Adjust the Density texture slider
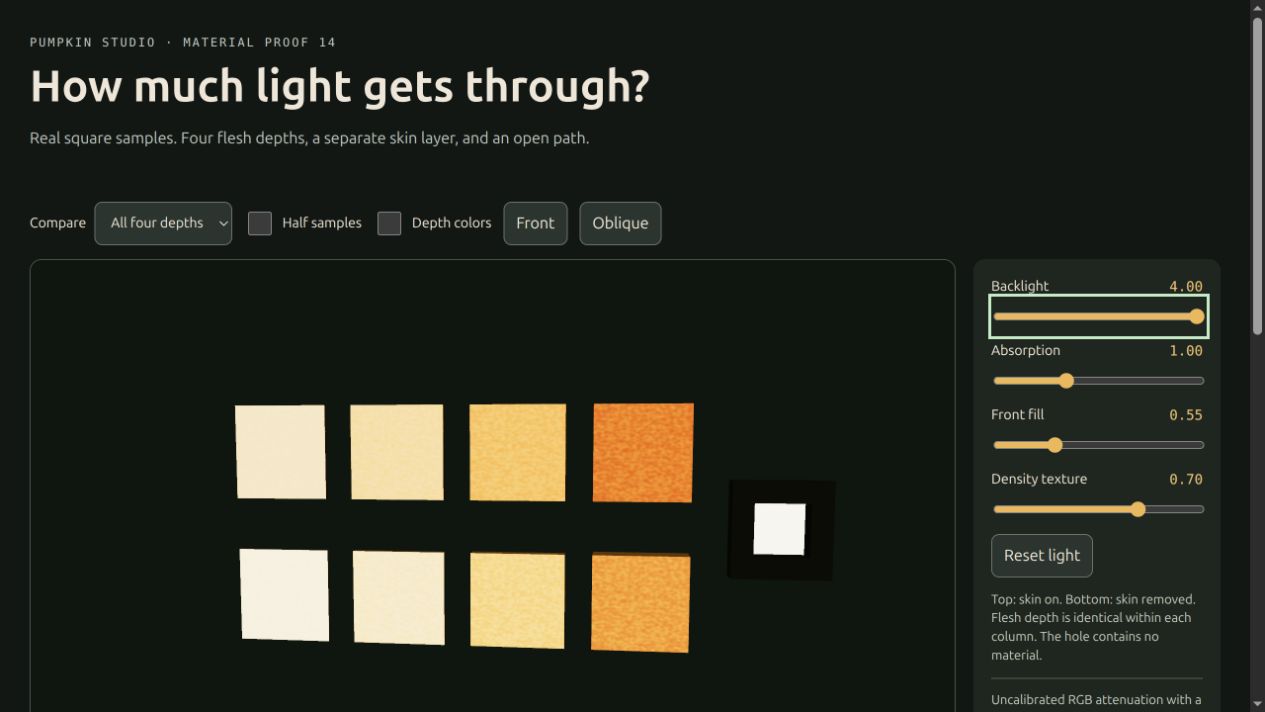Screen dimensions: 1265x712 click(1098, 509)
